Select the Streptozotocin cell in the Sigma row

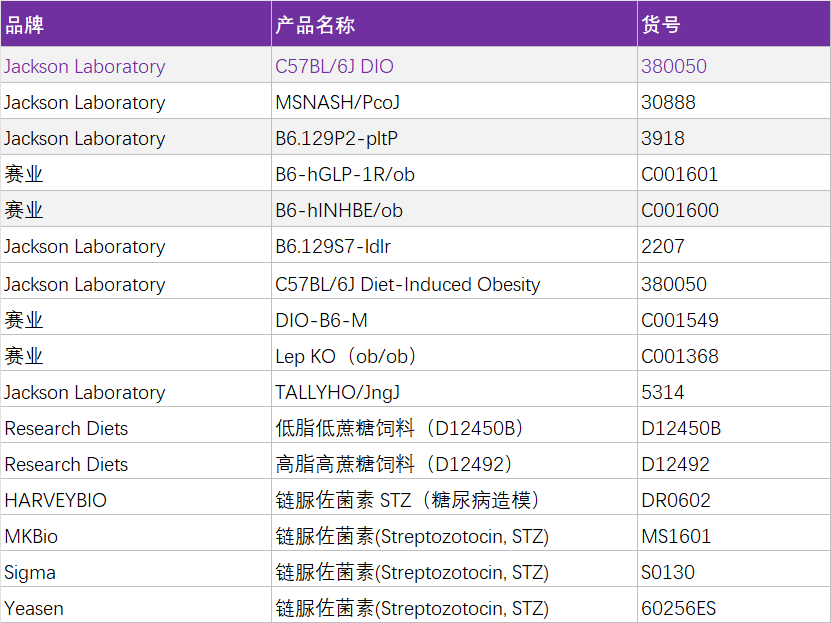click(x=454, y=569)
